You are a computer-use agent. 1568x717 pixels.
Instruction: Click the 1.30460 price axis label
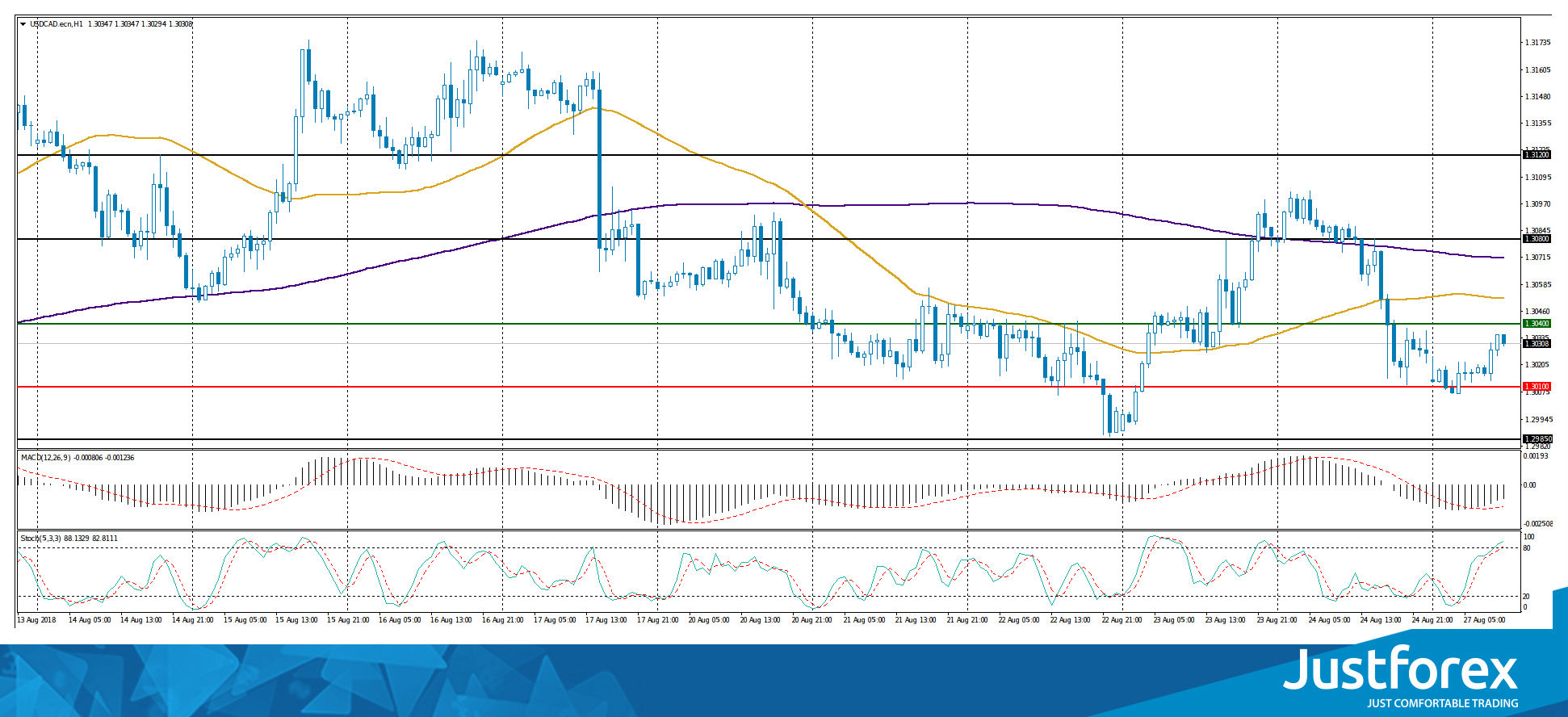click(x=1538, y=312)
